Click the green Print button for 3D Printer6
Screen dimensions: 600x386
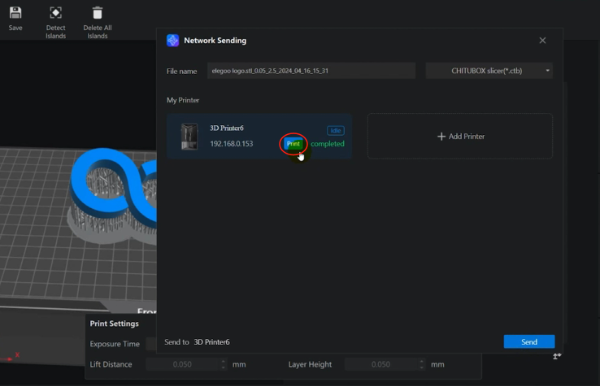click(293, 144)
